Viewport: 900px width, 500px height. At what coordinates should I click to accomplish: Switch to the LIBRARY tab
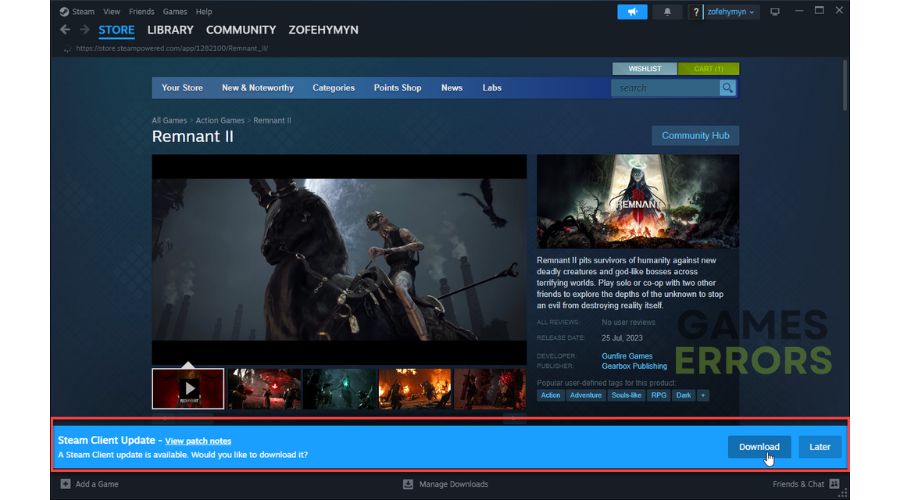pyautogui.click(x=170, y=30)
